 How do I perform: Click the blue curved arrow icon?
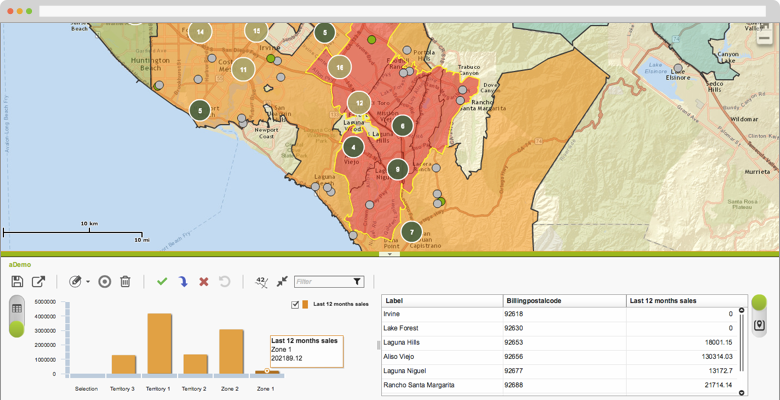point(183,282)
